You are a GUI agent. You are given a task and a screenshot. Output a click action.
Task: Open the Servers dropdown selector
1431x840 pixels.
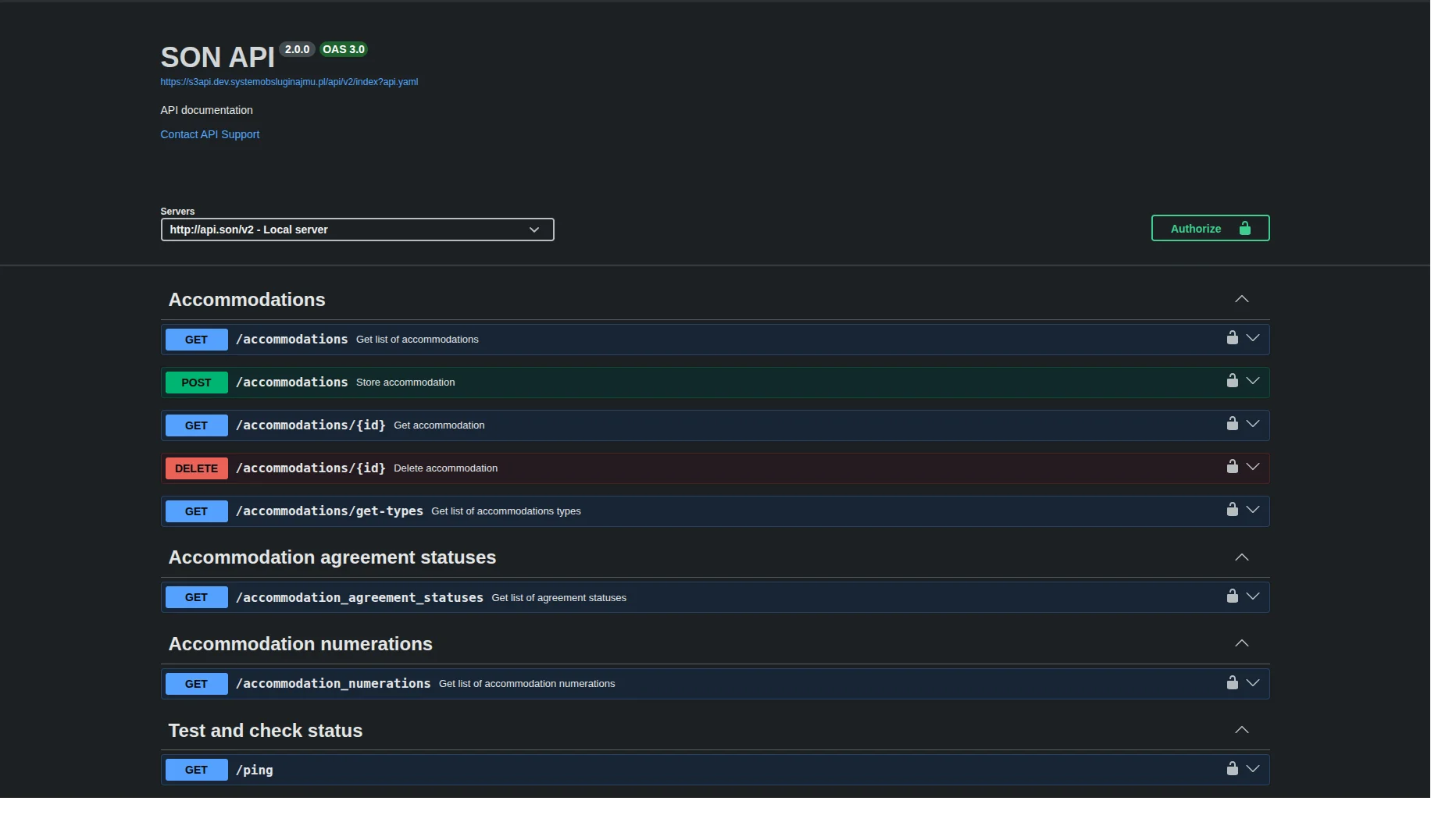357,230
